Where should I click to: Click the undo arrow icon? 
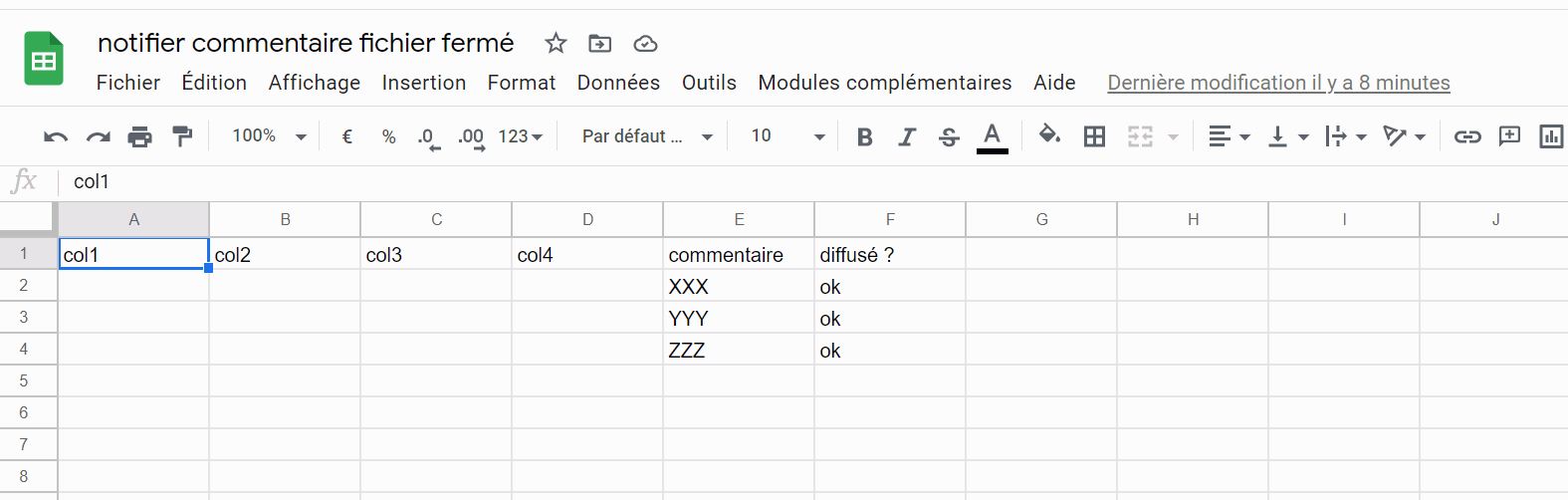tap(56, 136)
